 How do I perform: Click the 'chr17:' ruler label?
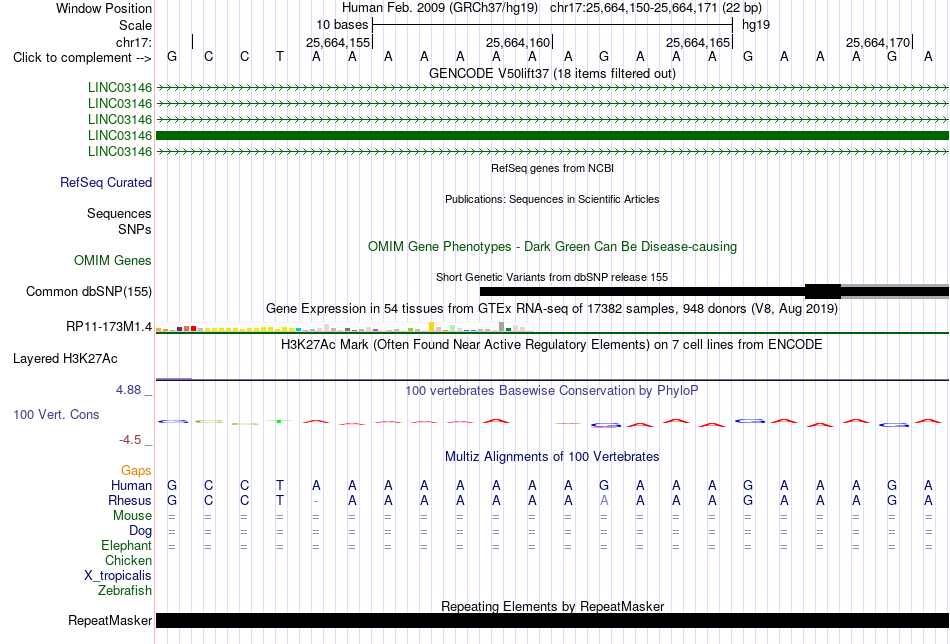click(x=134, y=42)
